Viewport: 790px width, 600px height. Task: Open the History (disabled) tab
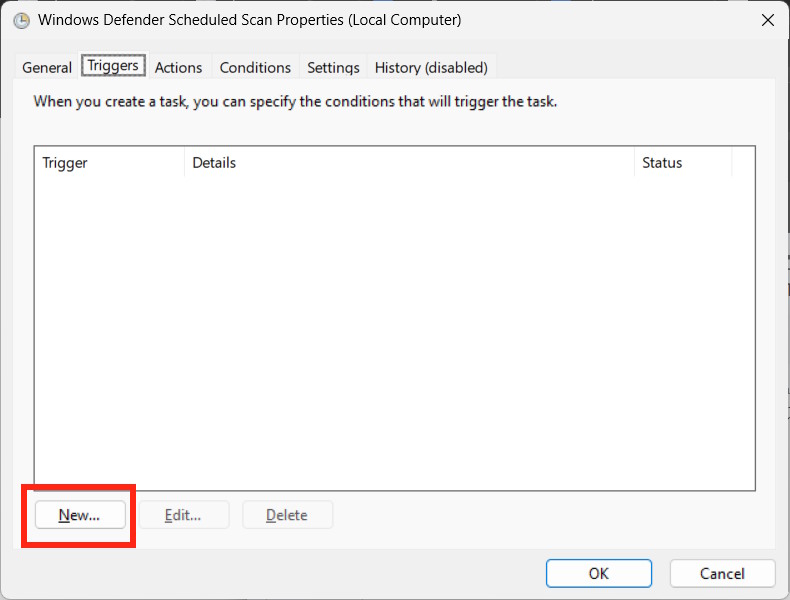point(431,68)
